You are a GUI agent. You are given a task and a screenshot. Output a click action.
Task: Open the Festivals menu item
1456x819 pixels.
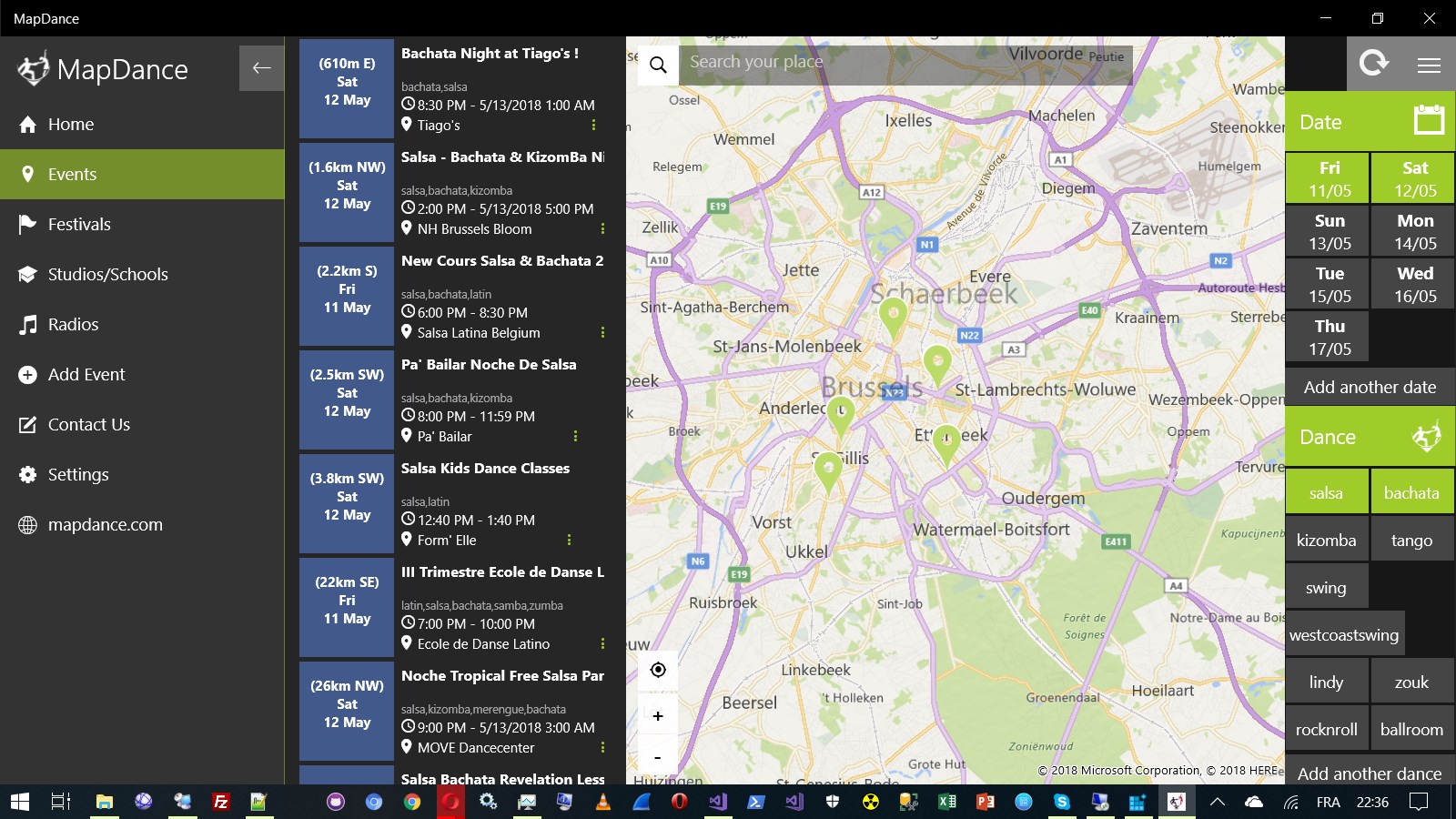tap(79, 224)
